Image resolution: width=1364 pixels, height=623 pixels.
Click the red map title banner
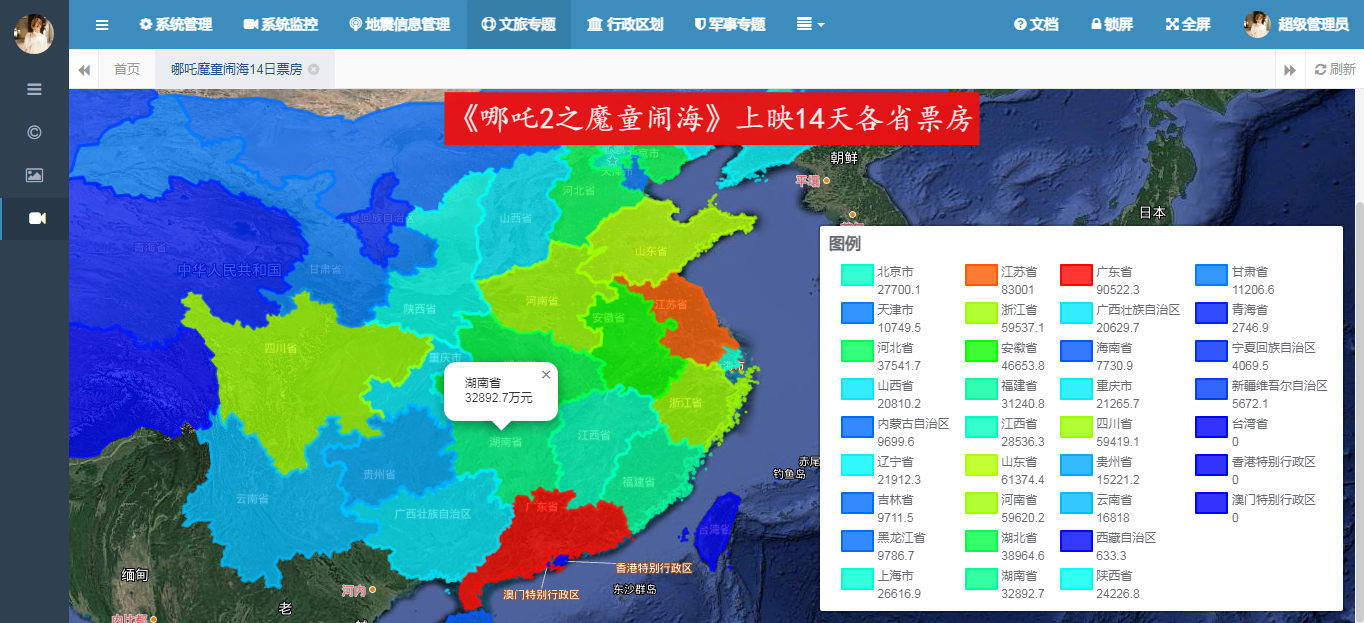pos(712,119)
